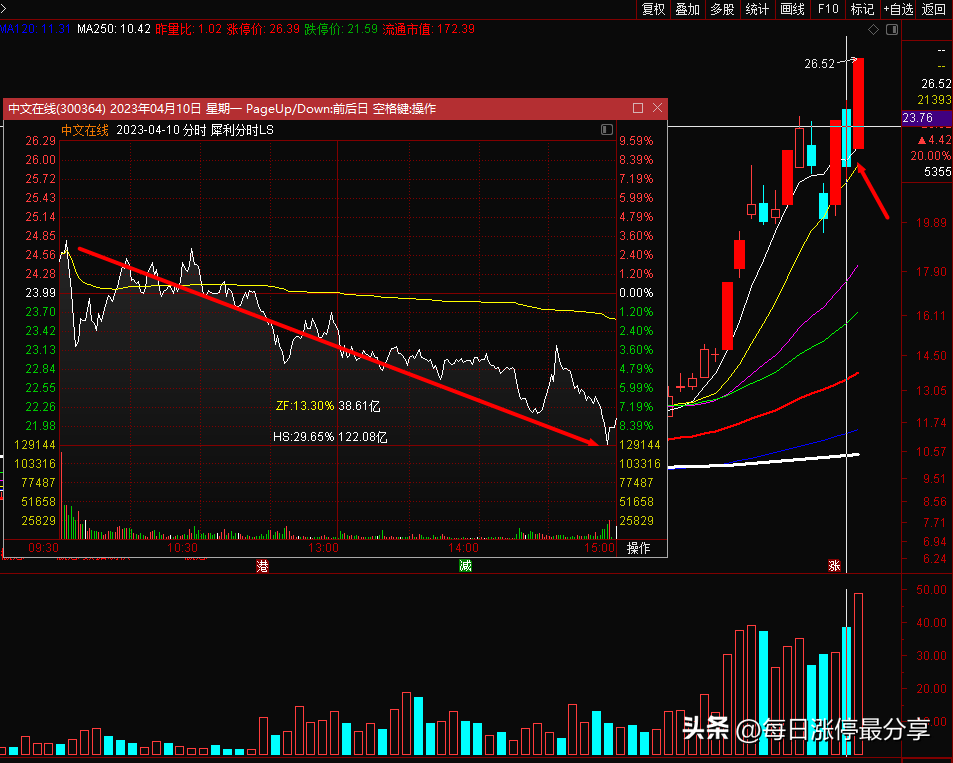The width and height of the screenshot is (953, 763).
Task: Close the 中文在线 intraday popup window
Action: (658, 108)
